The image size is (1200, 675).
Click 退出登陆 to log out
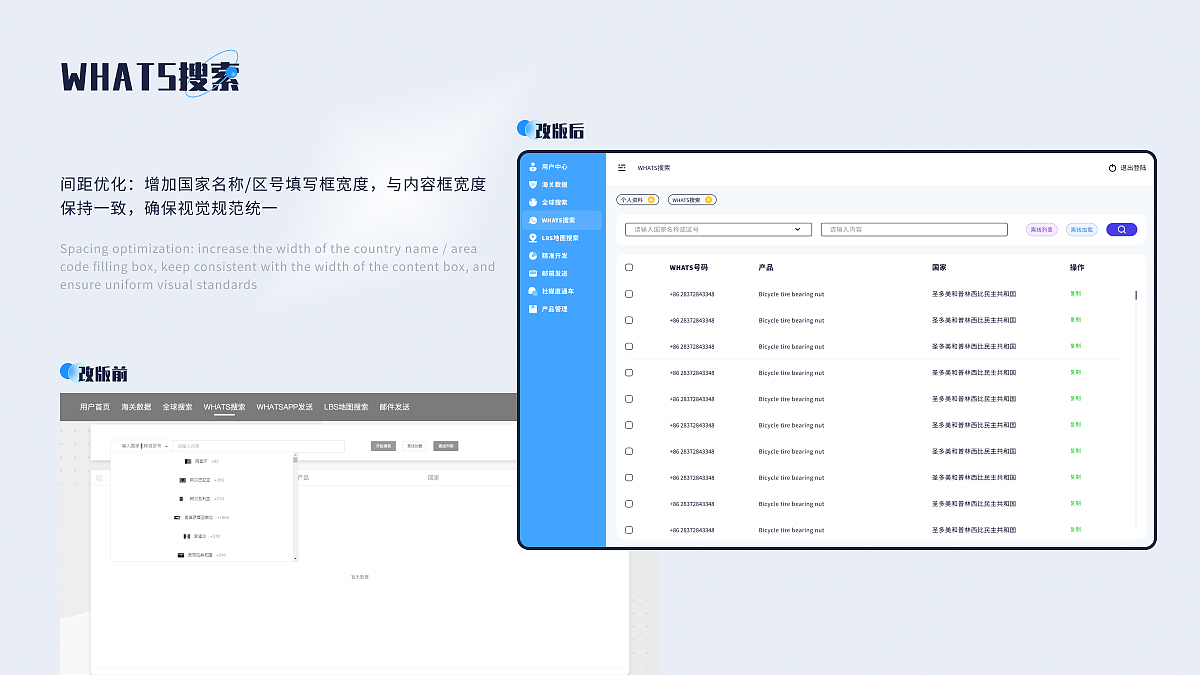point(1133,168)
